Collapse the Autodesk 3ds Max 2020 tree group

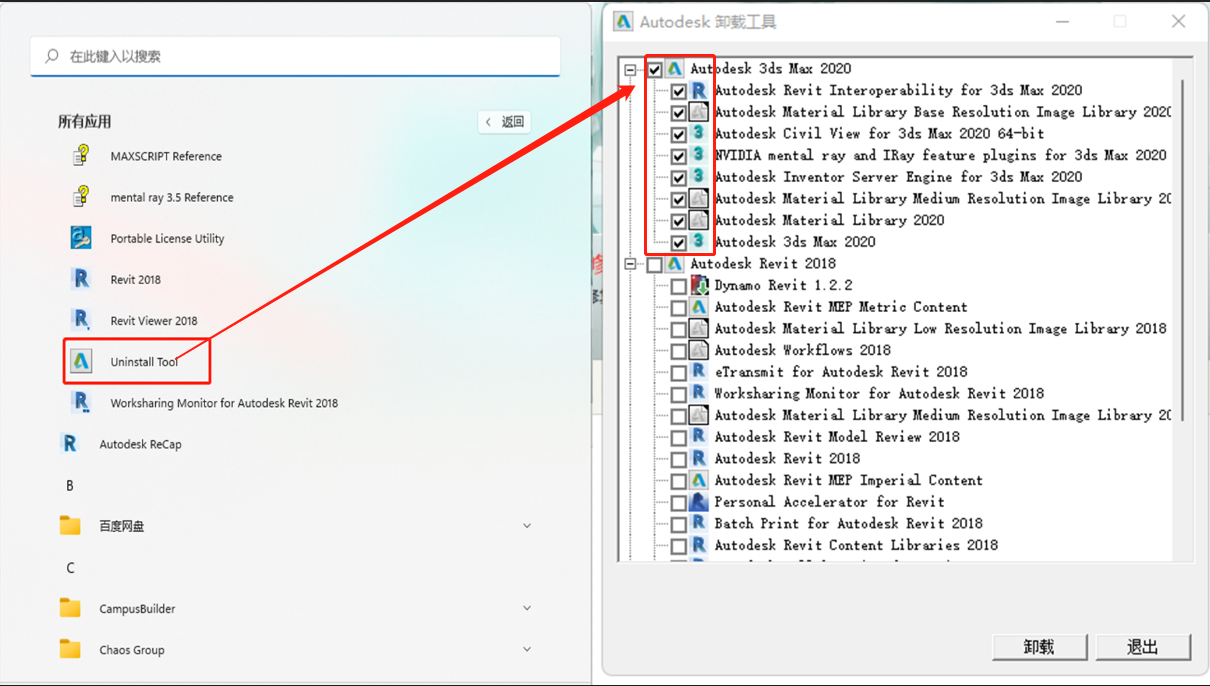click(630, 69)
